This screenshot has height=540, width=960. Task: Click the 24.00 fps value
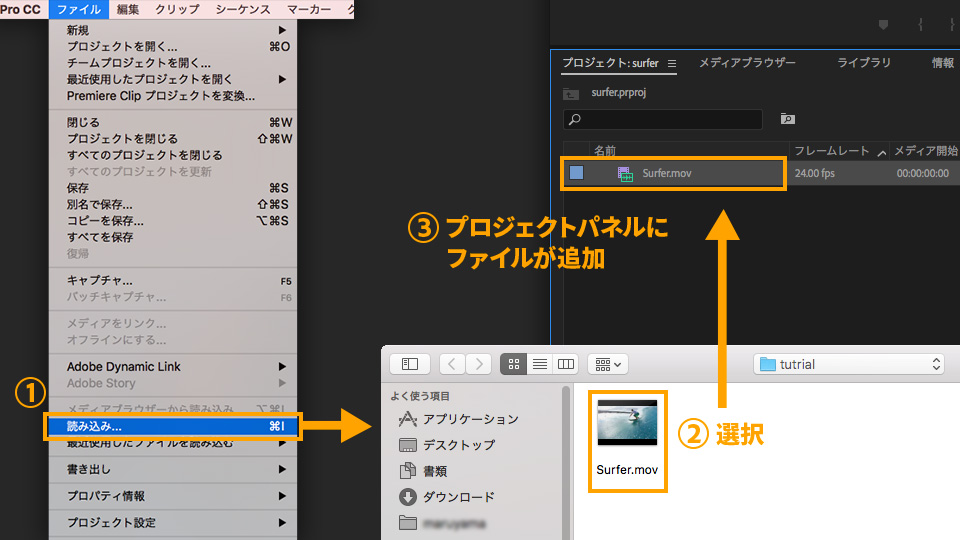pyautogui.click(x=814, y=173)
